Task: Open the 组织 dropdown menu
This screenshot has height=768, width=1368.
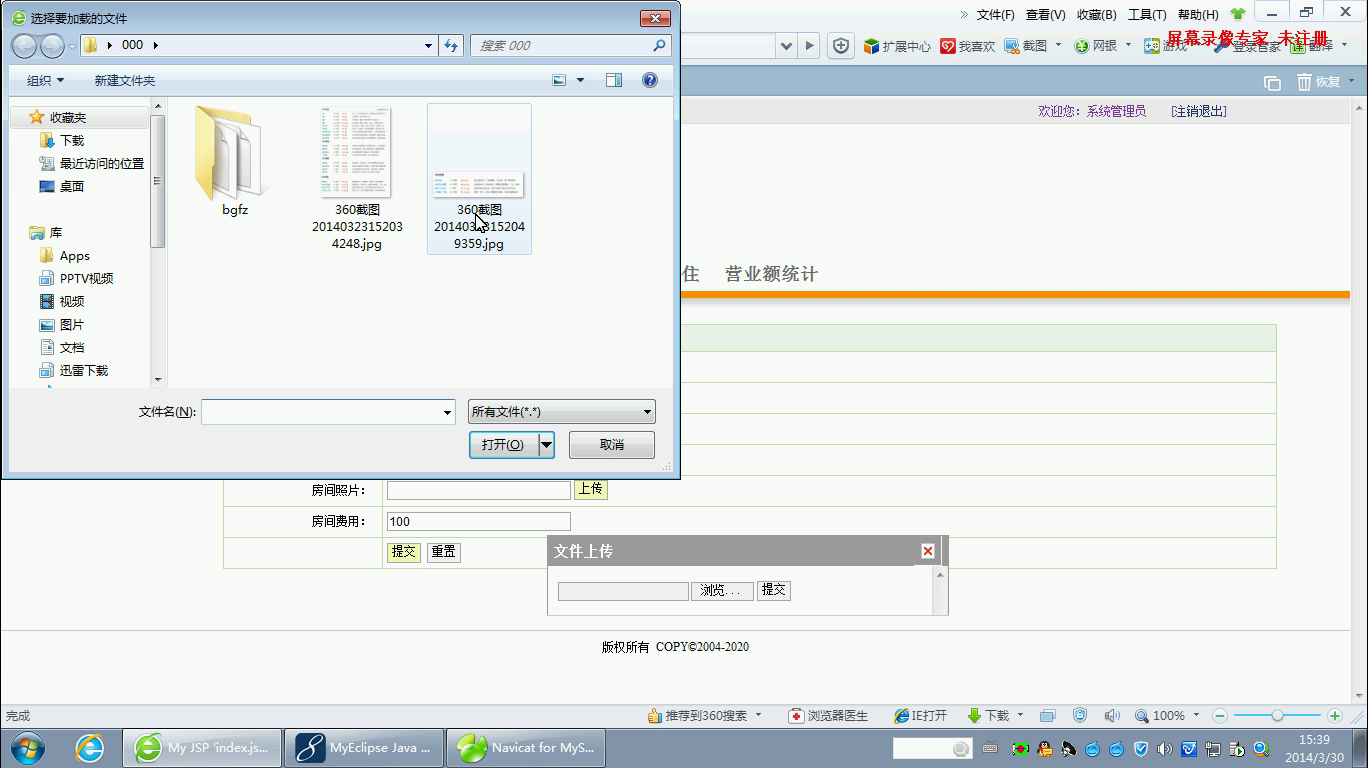Action: [45, 80]
